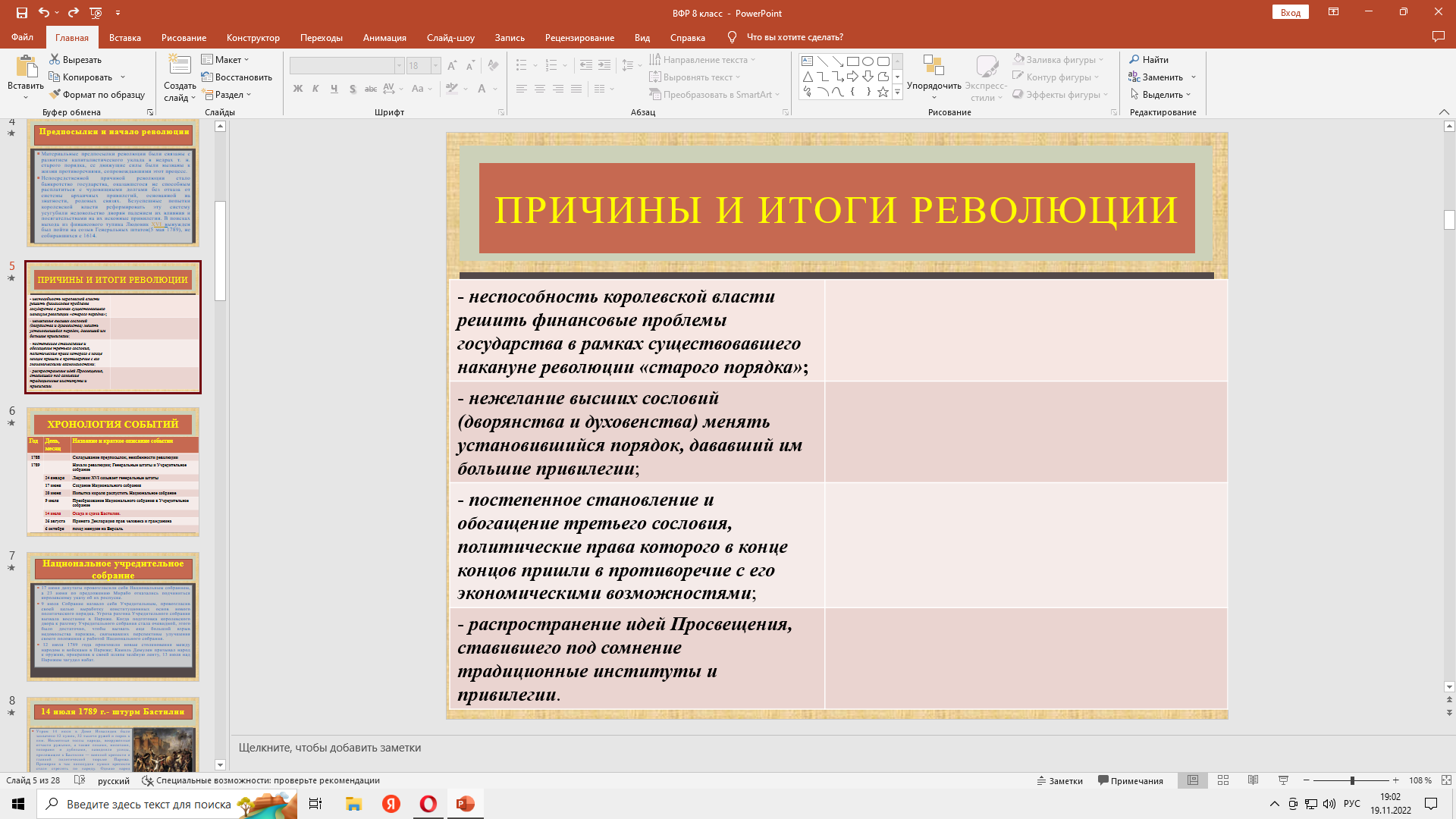Click the zoom slider handle
The height and width of the screenshot is (819, 1456).
click(x=1352, y=780)
